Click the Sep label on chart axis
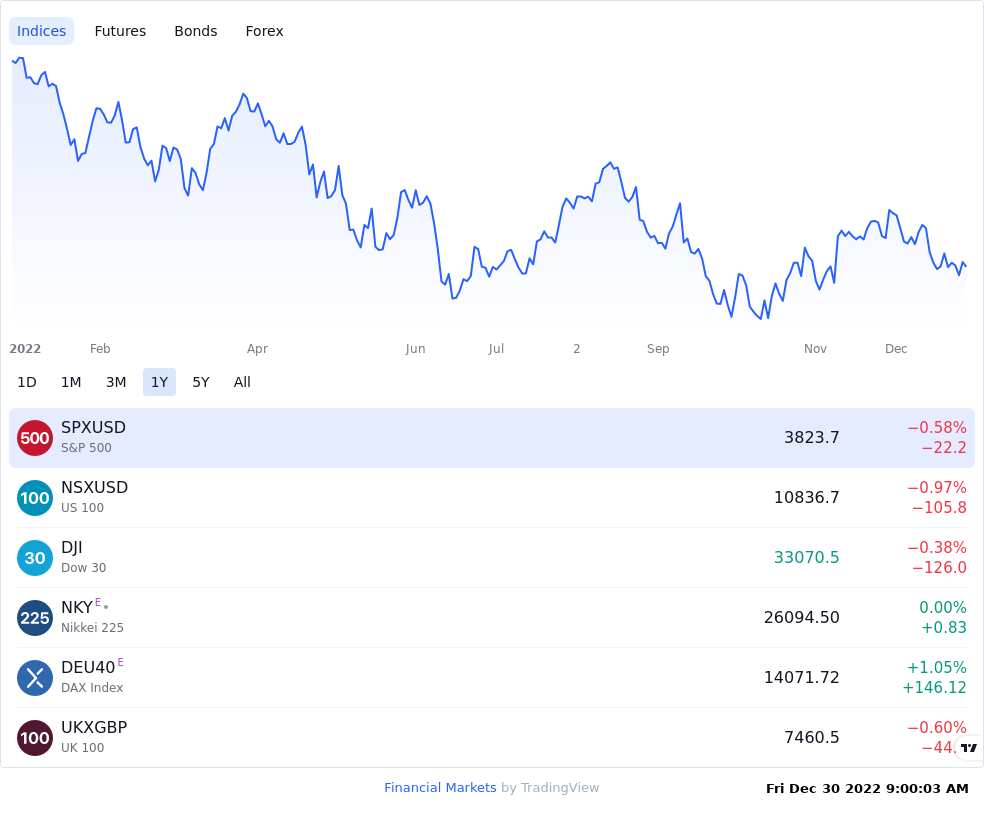Viewport: 984px width, 820px height. pyautogui.click(x=658, y=349)
